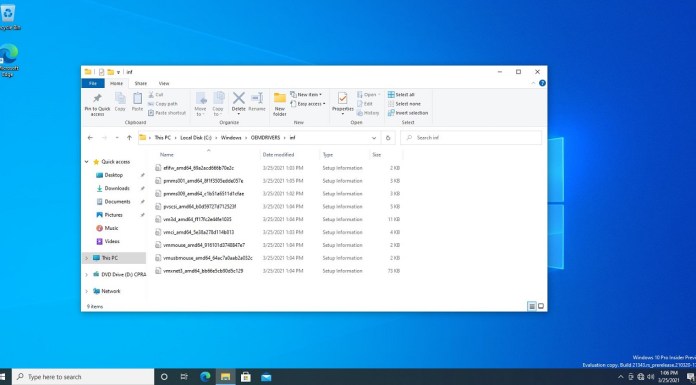Image resolution: width=696 pixels, height=385 pixels.
Task: Click the volume icon in system tray
Action: click(x=651, y=377)
